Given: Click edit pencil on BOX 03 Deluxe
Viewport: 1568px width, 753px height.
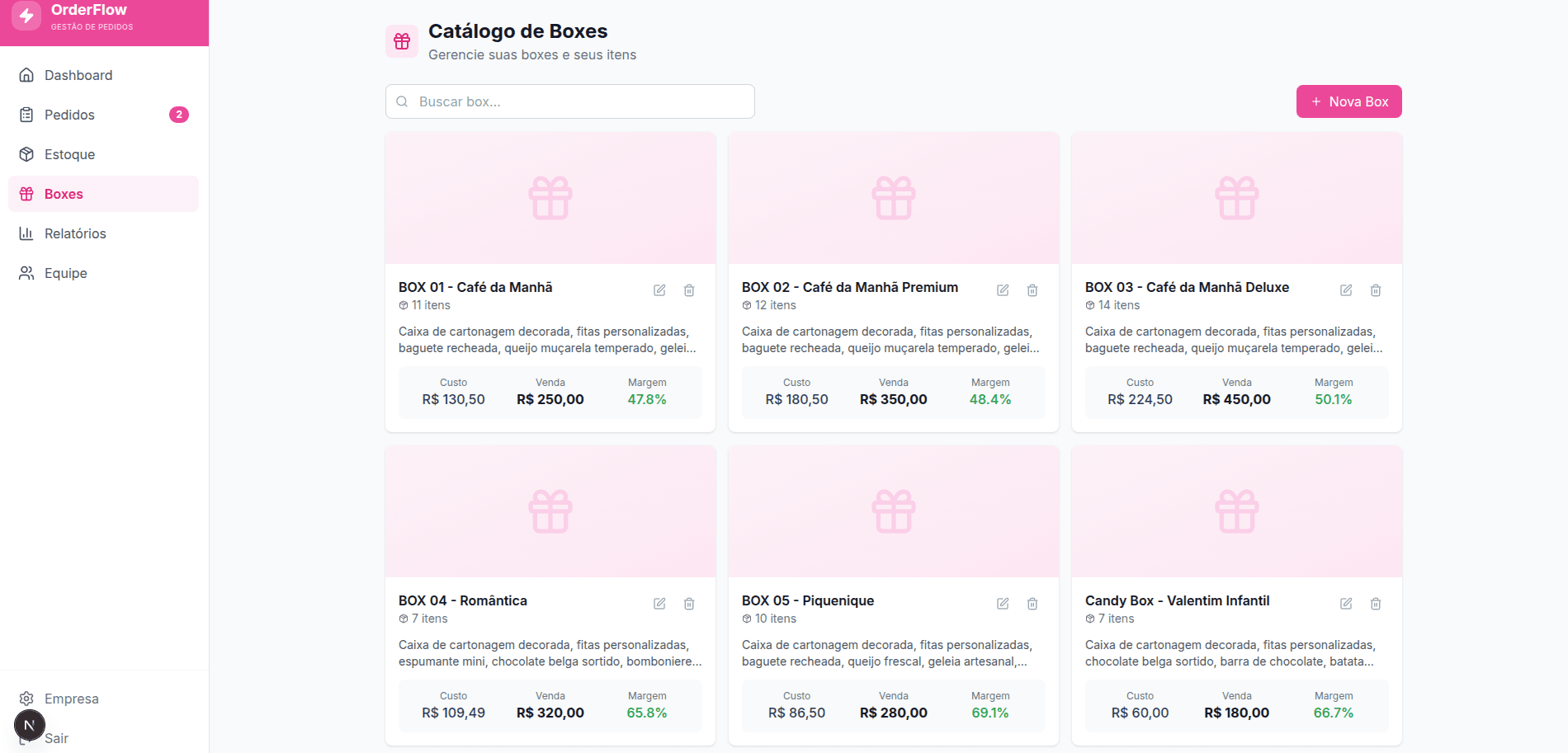Looking at the screenshot, I should click(x=1346, y=290).
